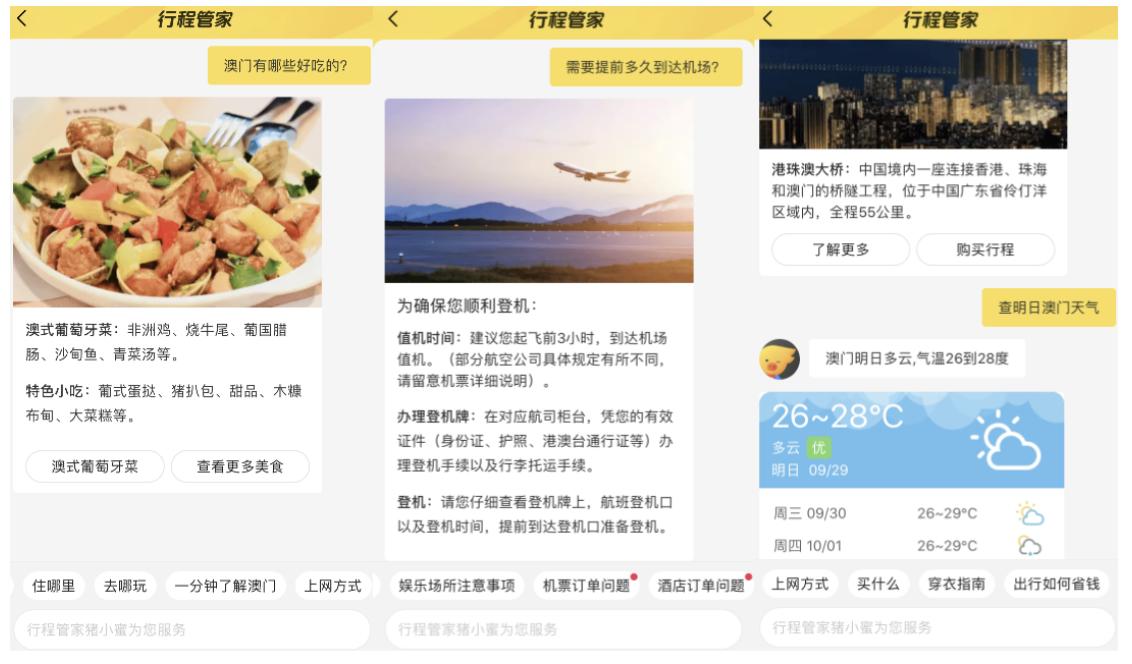
Task: Tap the back arrow on the middle screen
Action: click(393, 18)
